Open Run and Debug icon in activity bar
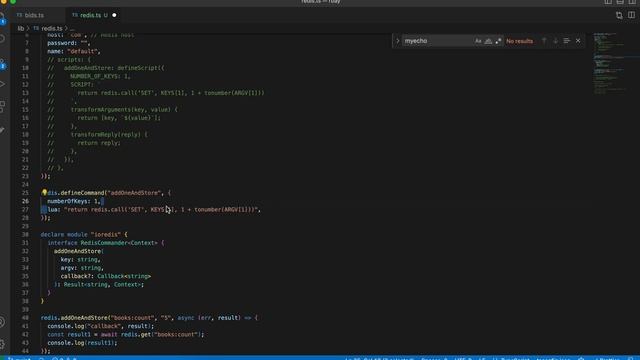640x360 pixels. tap(2, 84)
